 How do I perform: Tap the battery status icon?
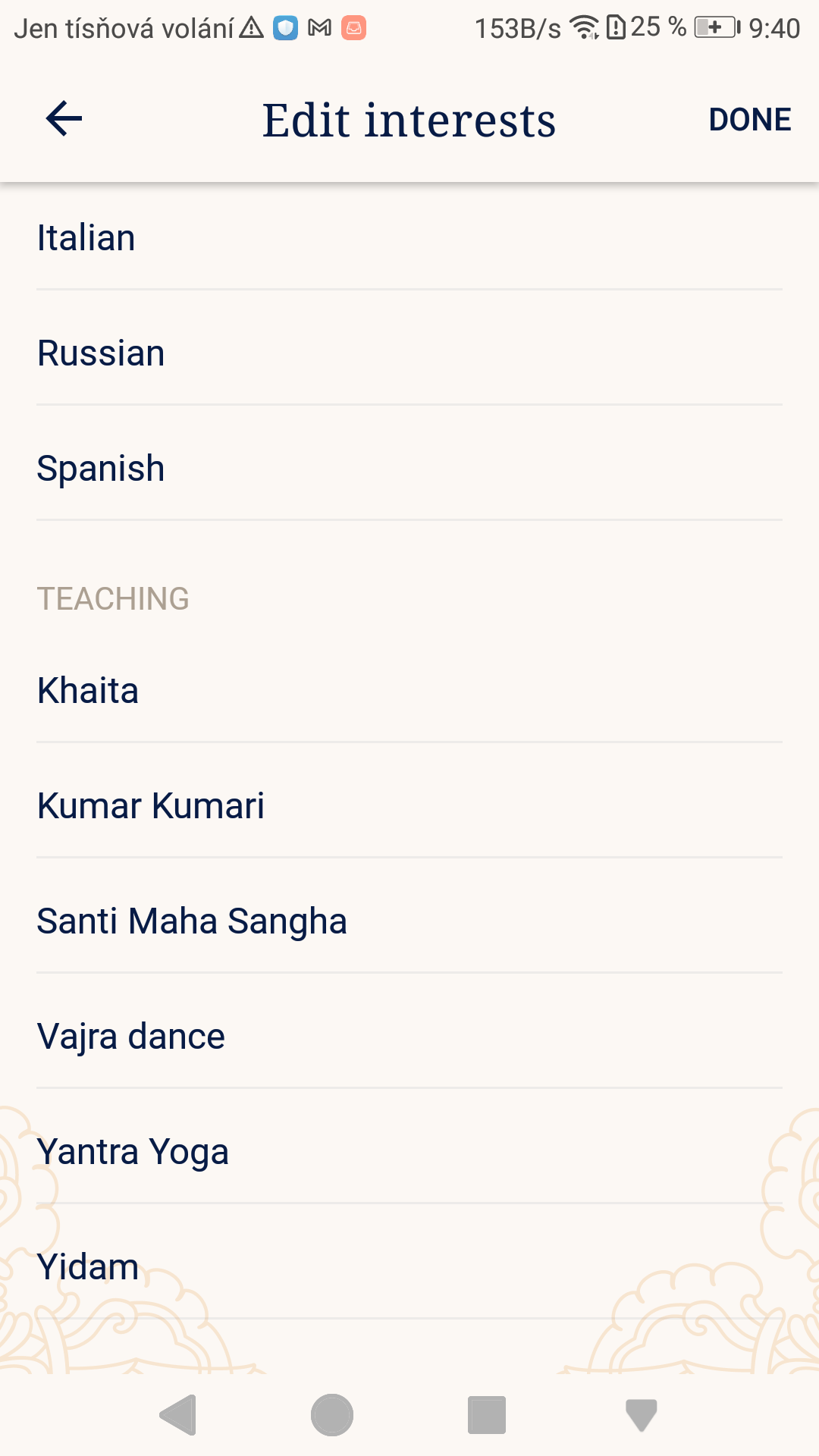tap(717, 28)
